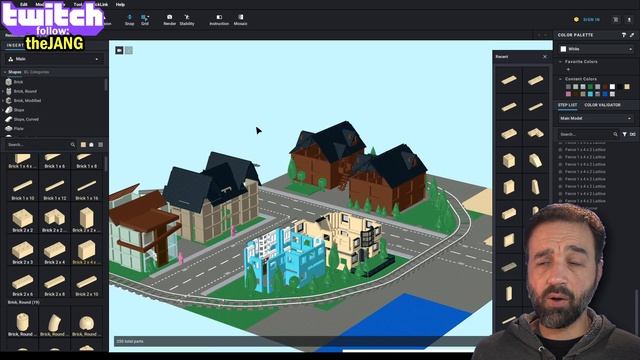The image size is (640, 360).
Task: Click the Brick, Round (19) section header
Action: pyautogui.click(x=23, y=302)
